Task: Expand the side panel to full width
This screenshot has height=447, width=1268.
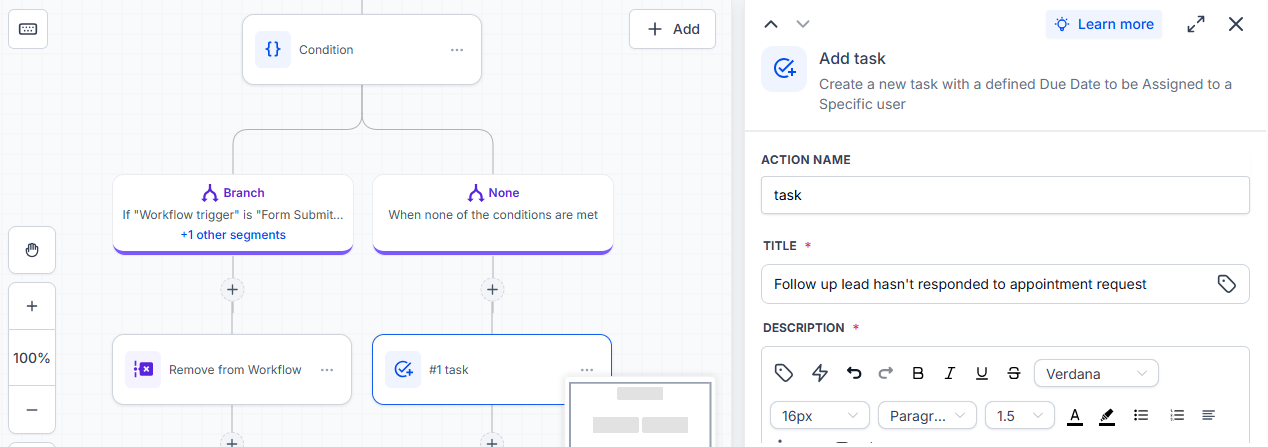Action: click(1196, 25)
